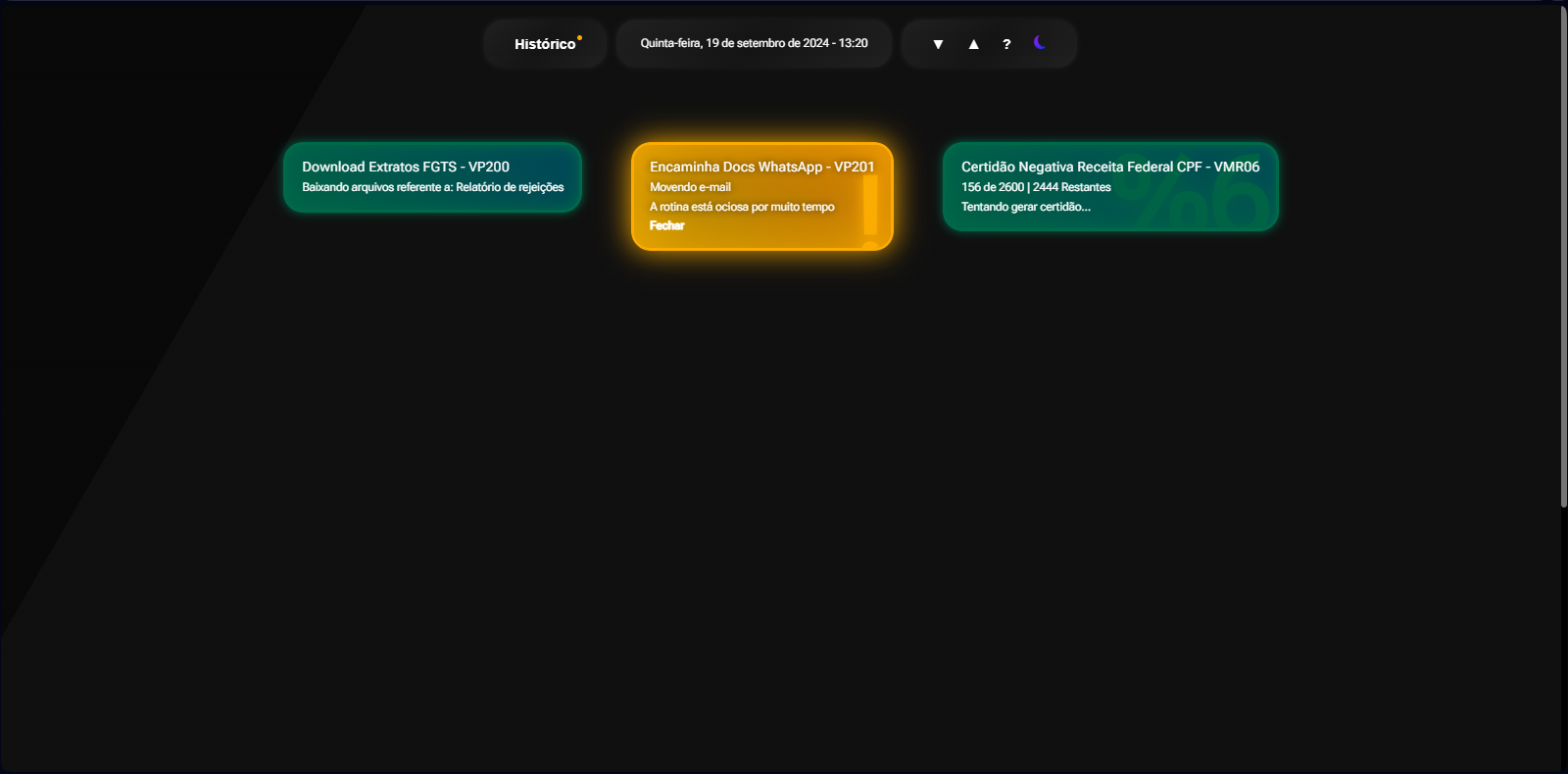
Task: Click the vertical scrollbar thumb on the right
Action: click(x=1564, y=257)
